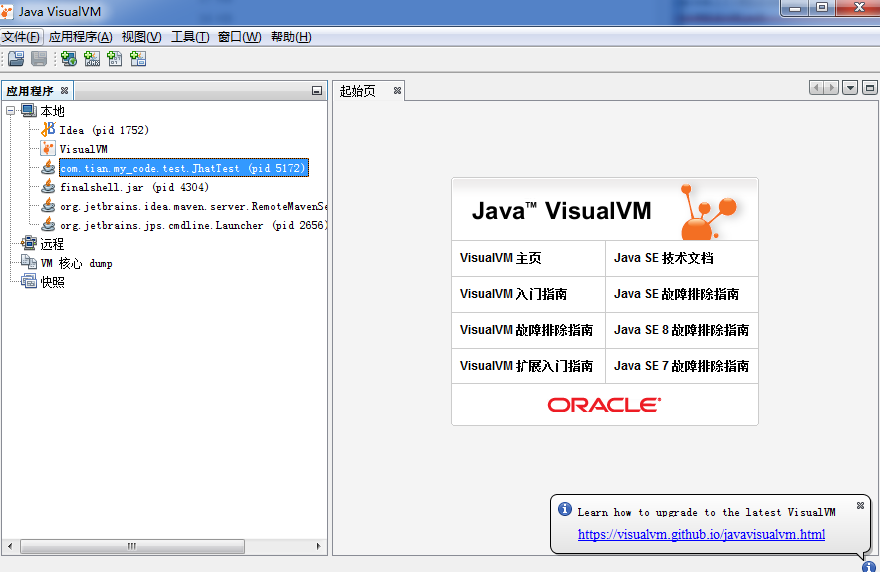The image size is (880, 572).
Task: Click the Add Application Snapshot toolbar icon
Action: [x=138, y=59]
